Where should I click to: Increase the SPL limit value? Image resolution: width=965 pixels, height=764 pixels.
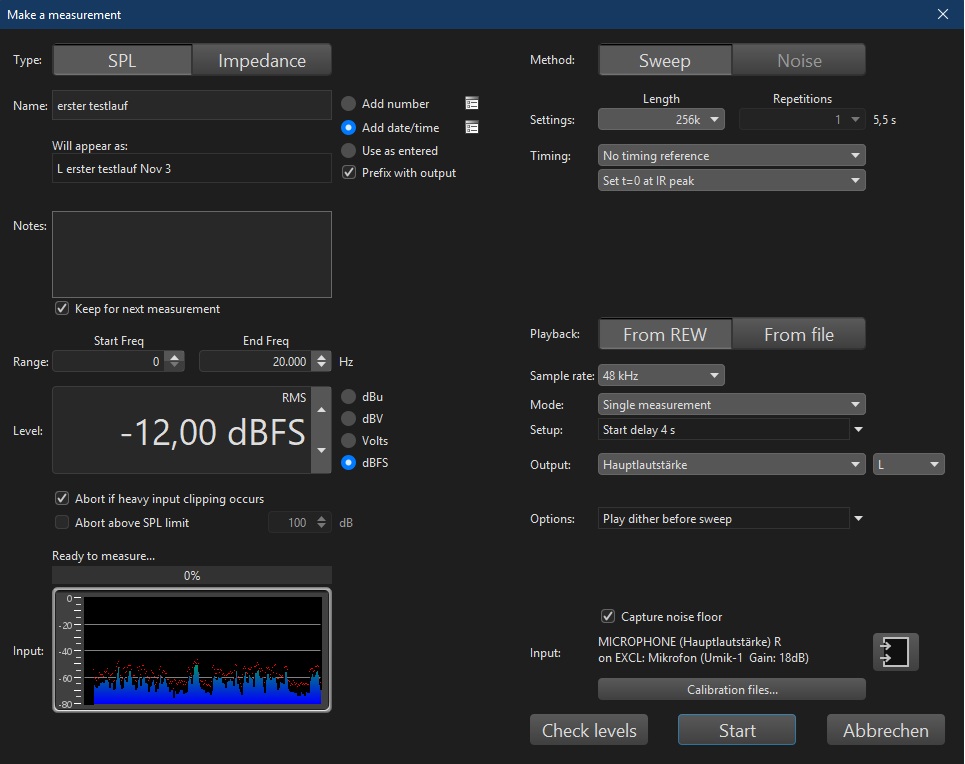(x=321, y=518)
